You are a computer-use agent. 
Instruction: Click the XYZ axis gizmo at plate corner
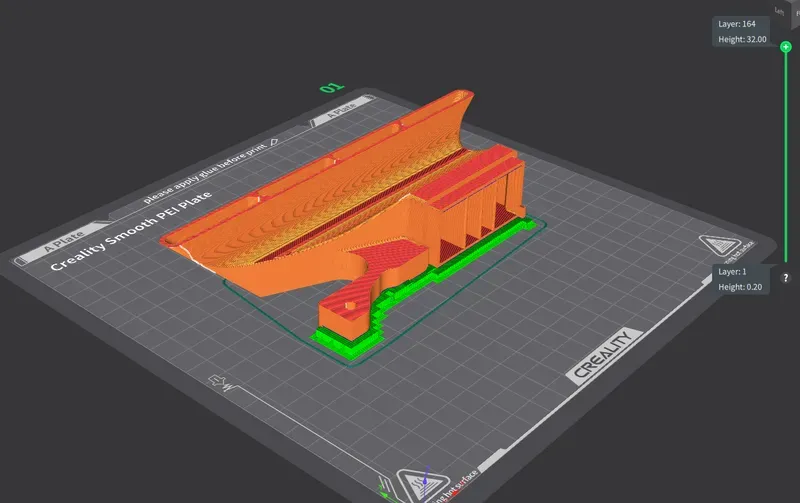pos(388,487)
